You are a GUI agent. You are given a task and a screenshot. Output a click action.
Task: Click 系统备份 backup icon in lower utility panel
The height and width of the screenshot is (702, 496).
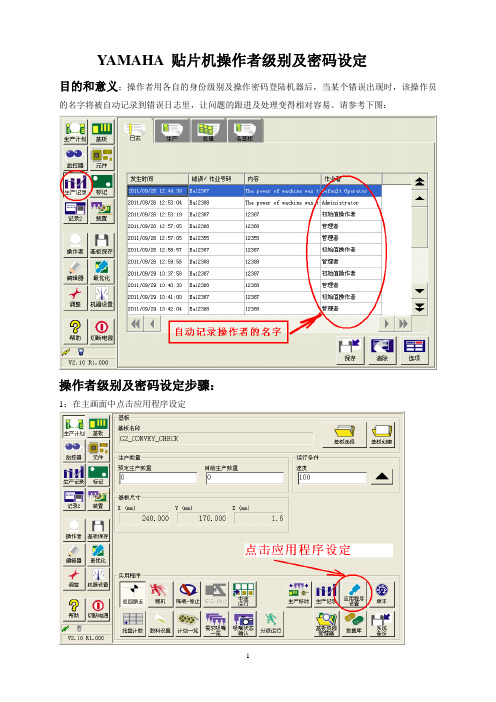[x=381, y=623]
